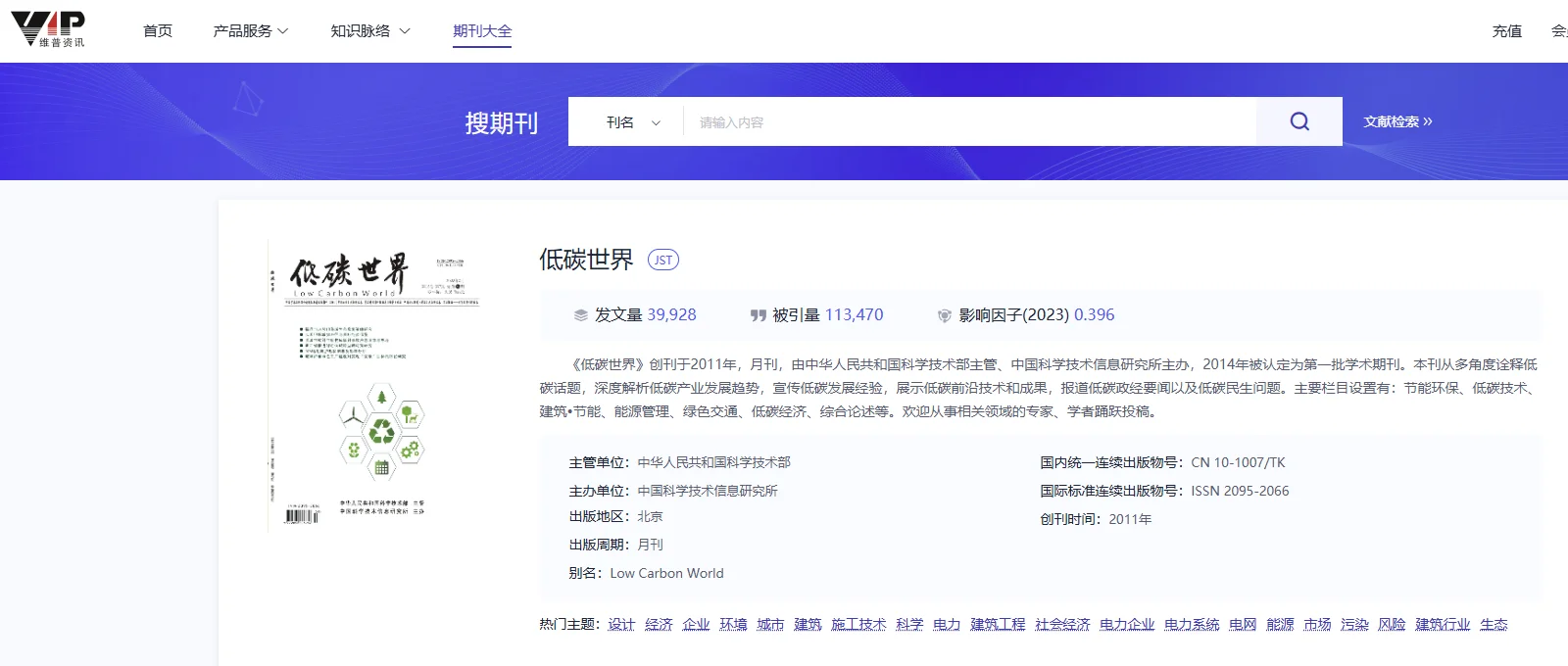
Task: Open the 污染 hot topic link
Action: tap(1354, 624)
